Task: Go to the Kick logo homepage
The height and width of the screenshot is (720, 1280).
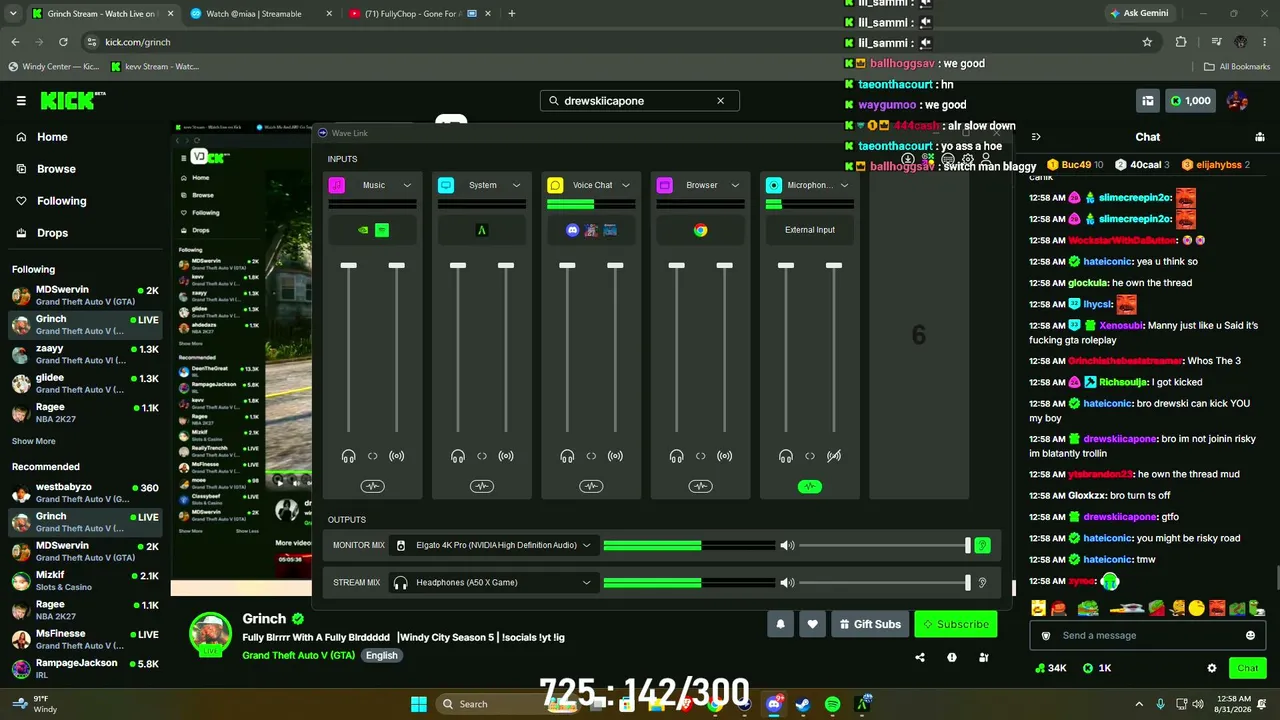Action: (x=72, y=100)
